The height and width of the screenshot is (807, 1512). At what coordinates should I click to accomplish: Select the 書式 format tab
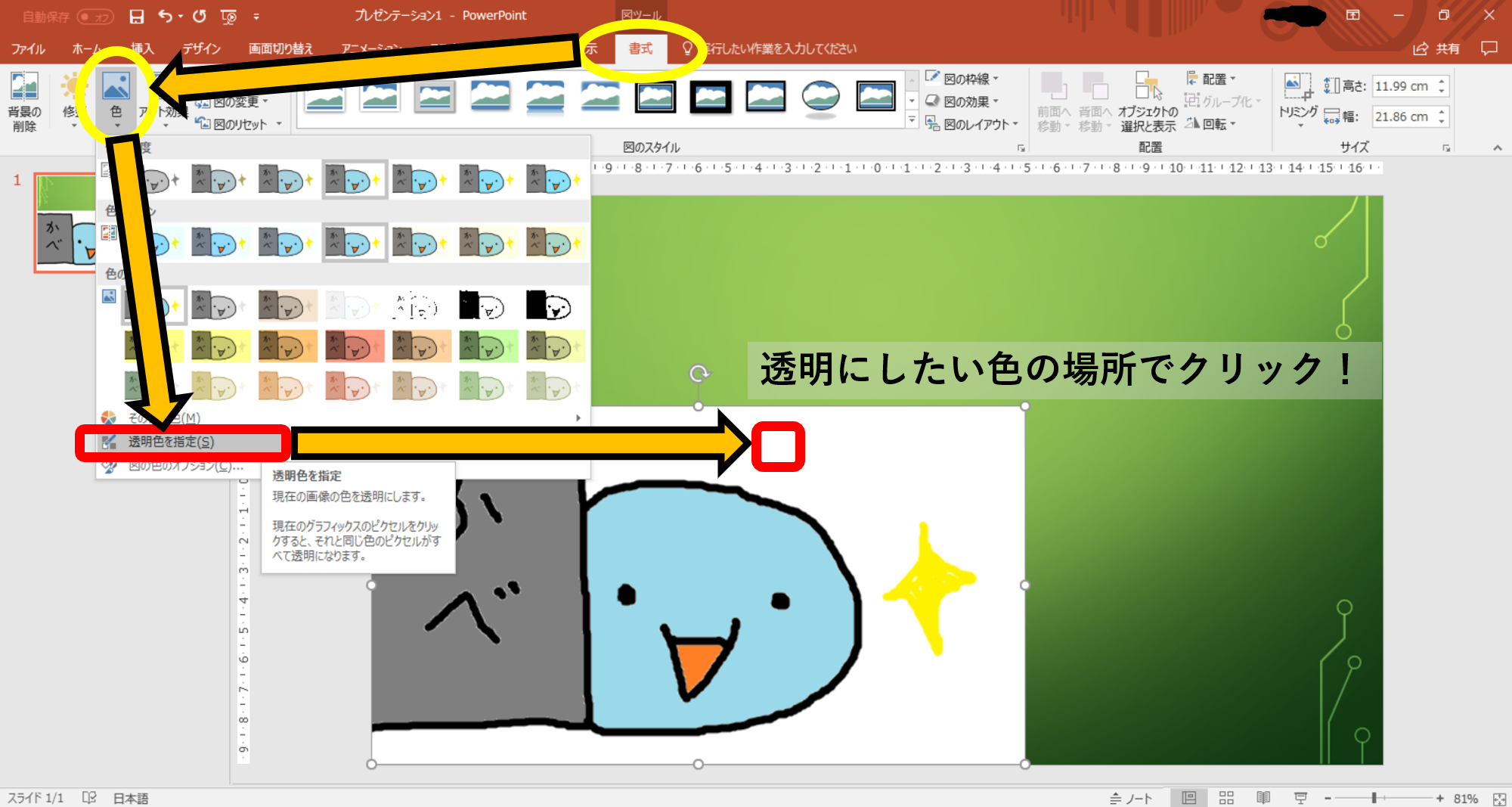640,48
